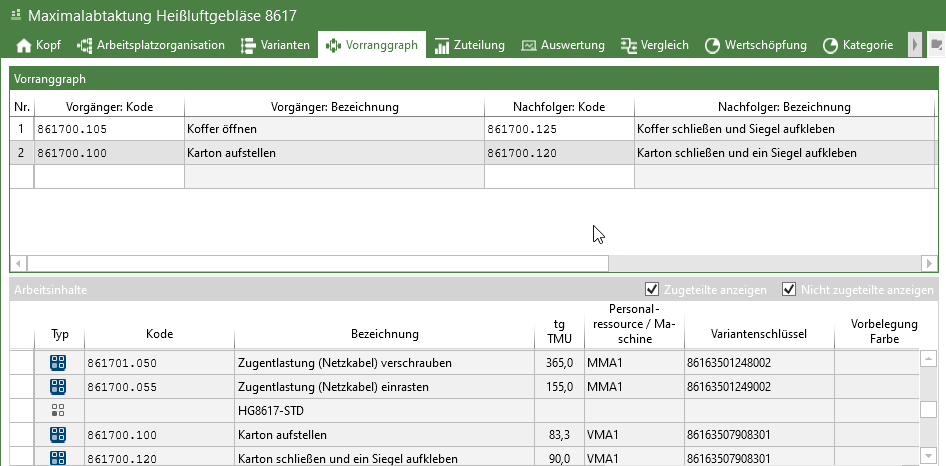This screenshot has height=466, width=946.
Task: Click predecessor code 861700.105
Action: click(109, 129)
